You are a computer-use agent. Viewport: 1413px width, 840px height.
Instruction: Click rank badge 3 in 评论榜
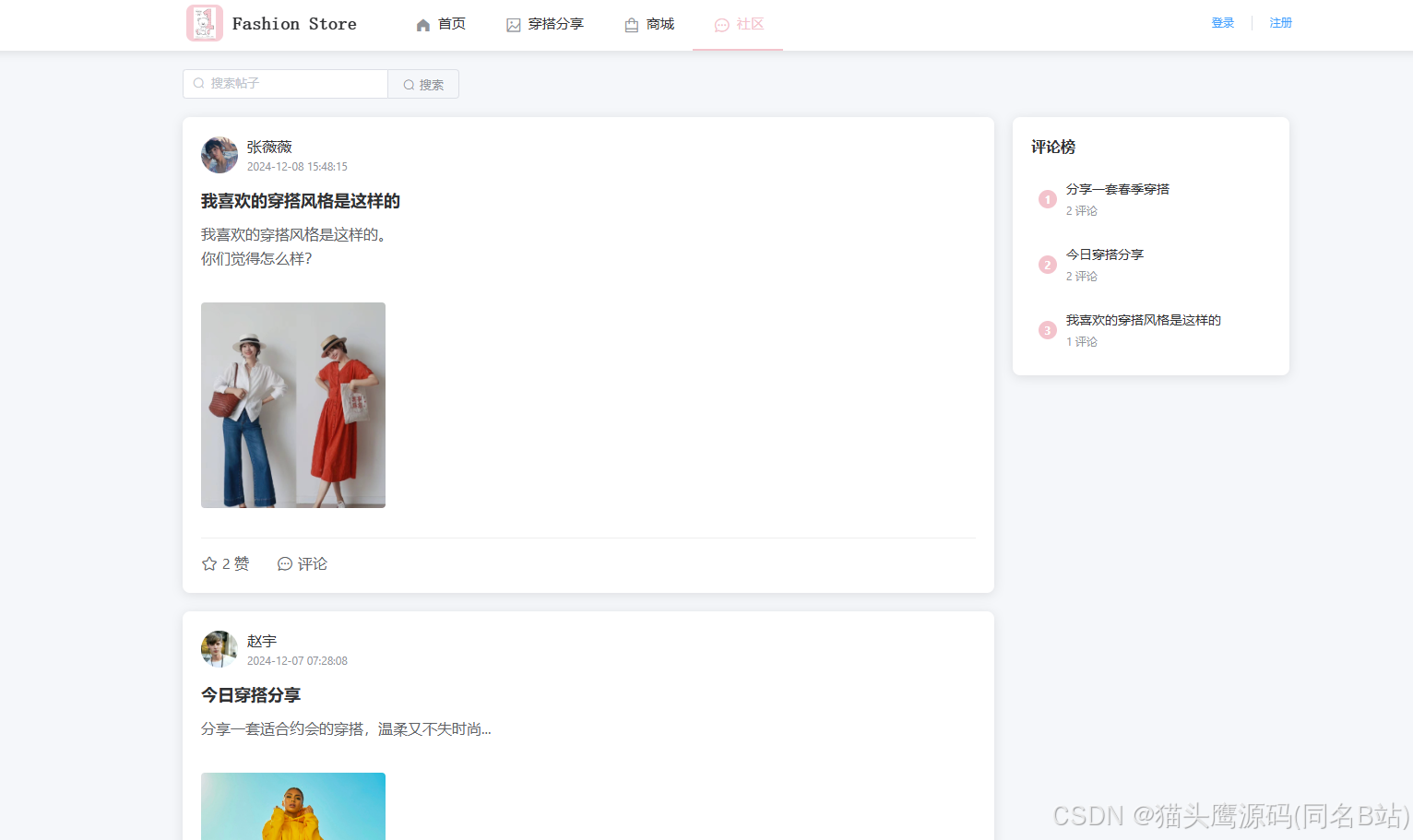pyautogui.click(x=1048, y=330)
